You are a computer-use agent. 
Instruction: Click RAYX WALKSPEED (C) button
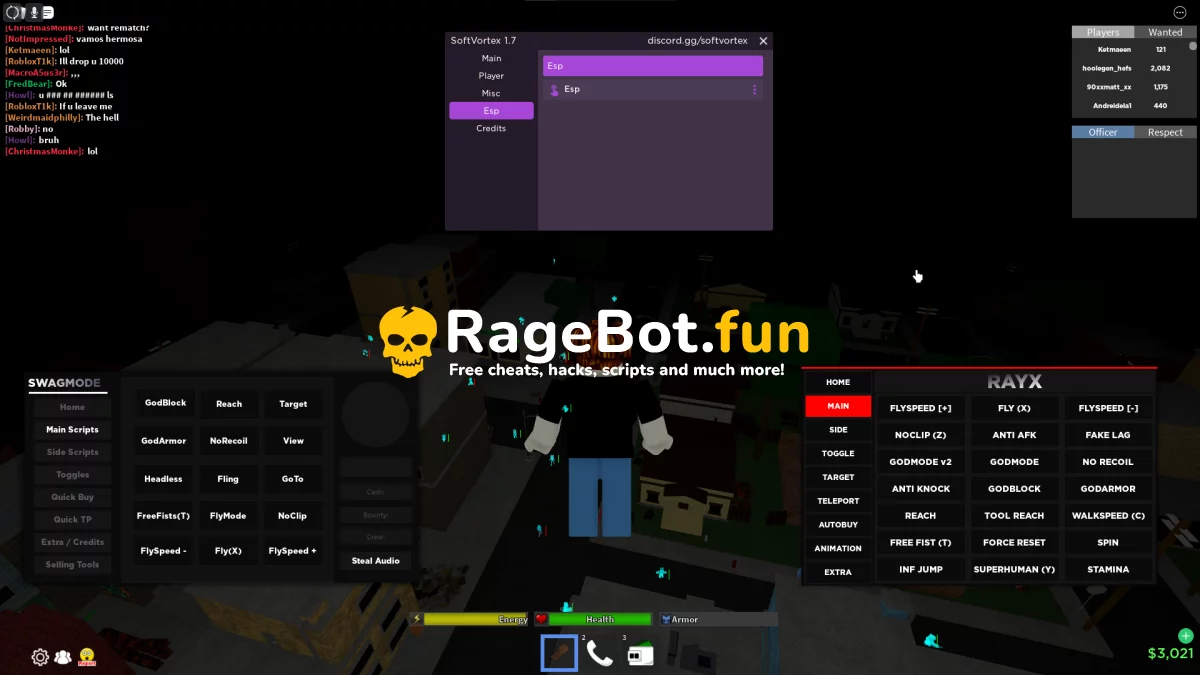click(x=1108, y=516)
